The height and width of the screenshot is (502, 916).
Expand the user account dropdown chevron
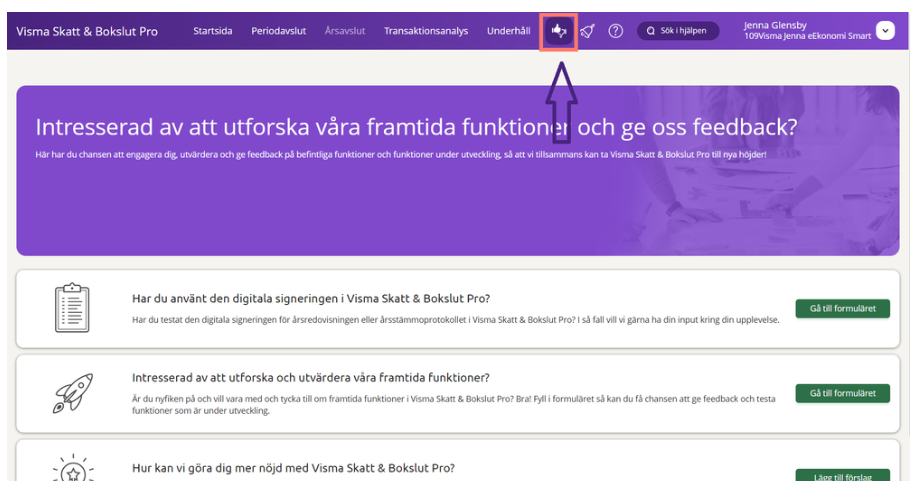tap(885, 31)
